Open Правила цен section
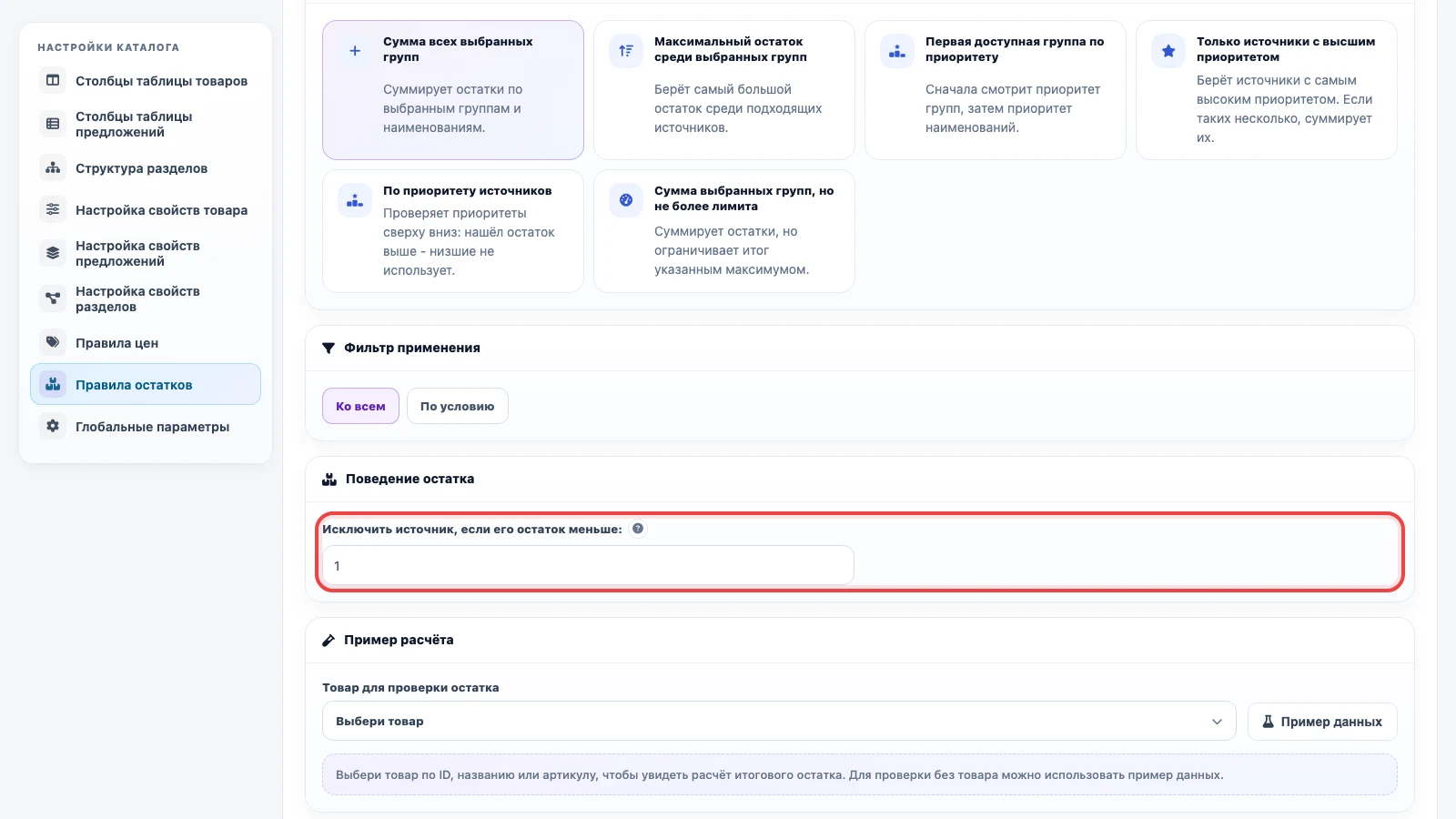The height and width of the screenshot is (819, 1456). pos(146,343)
